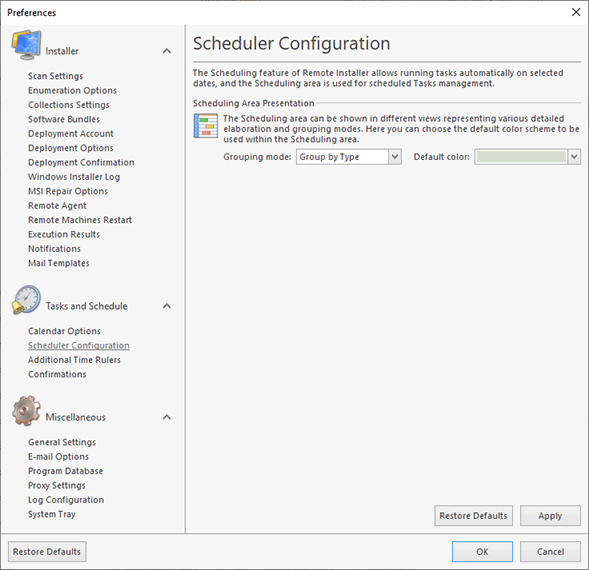
Task: Select Deployment Account
Action: coord(71,133)
